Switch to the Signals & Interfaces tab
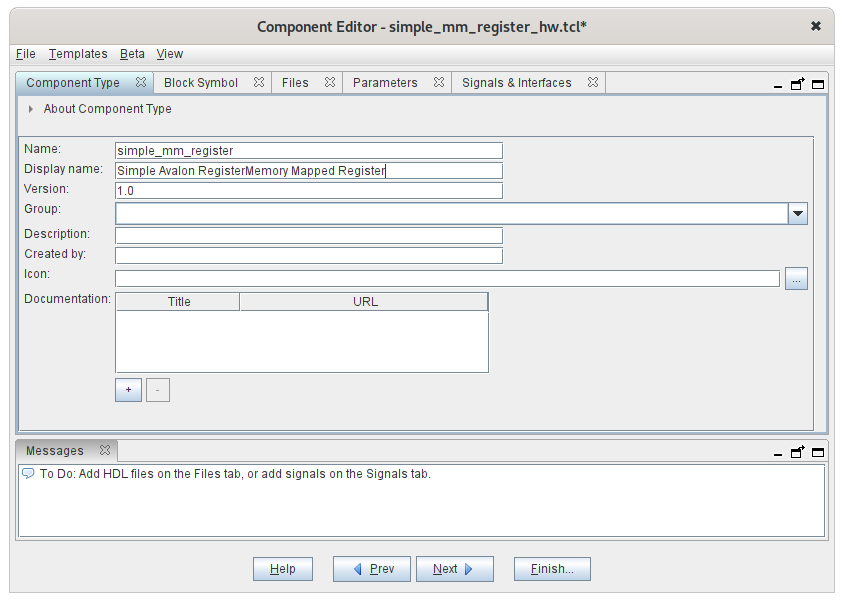844x602 pixels. click(x=516, y=83)
